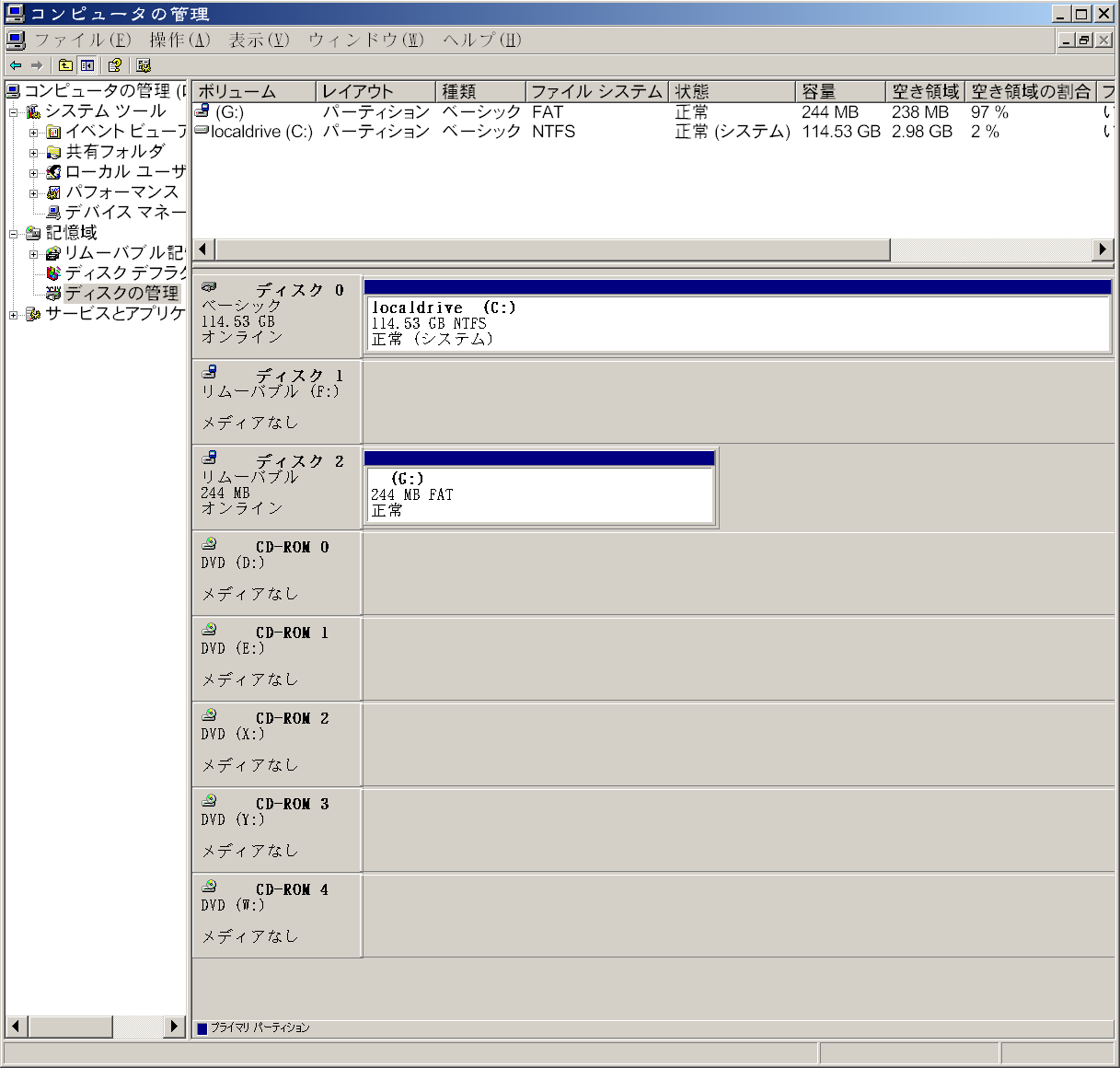Click the Help toolbar icon with question mark
Viewport: 1120px width, 1068px height.
[114, 65]
